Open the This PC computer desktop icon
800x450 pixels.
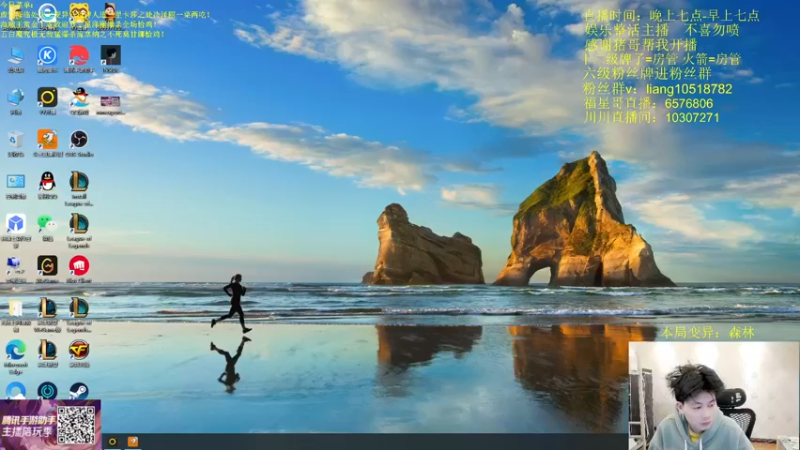15,56
